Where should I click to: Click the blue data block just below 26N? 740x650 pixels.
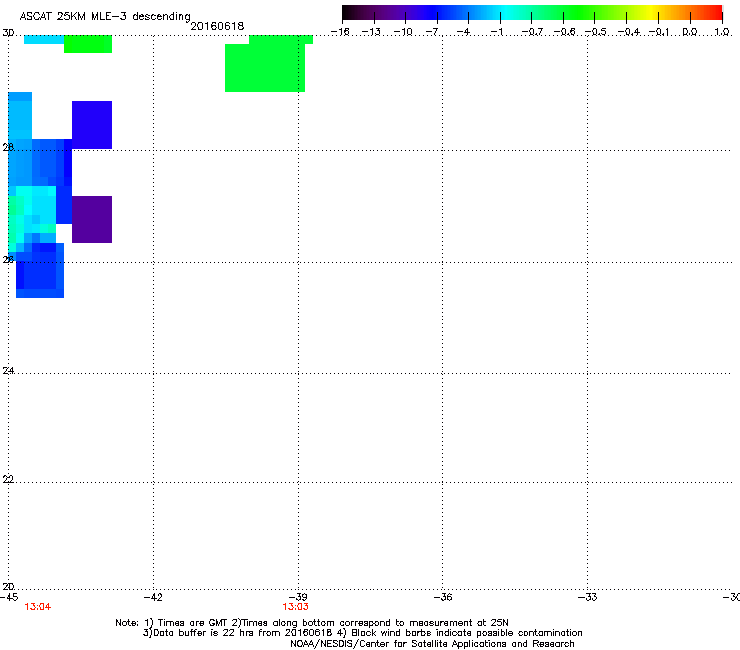[40, 275]
